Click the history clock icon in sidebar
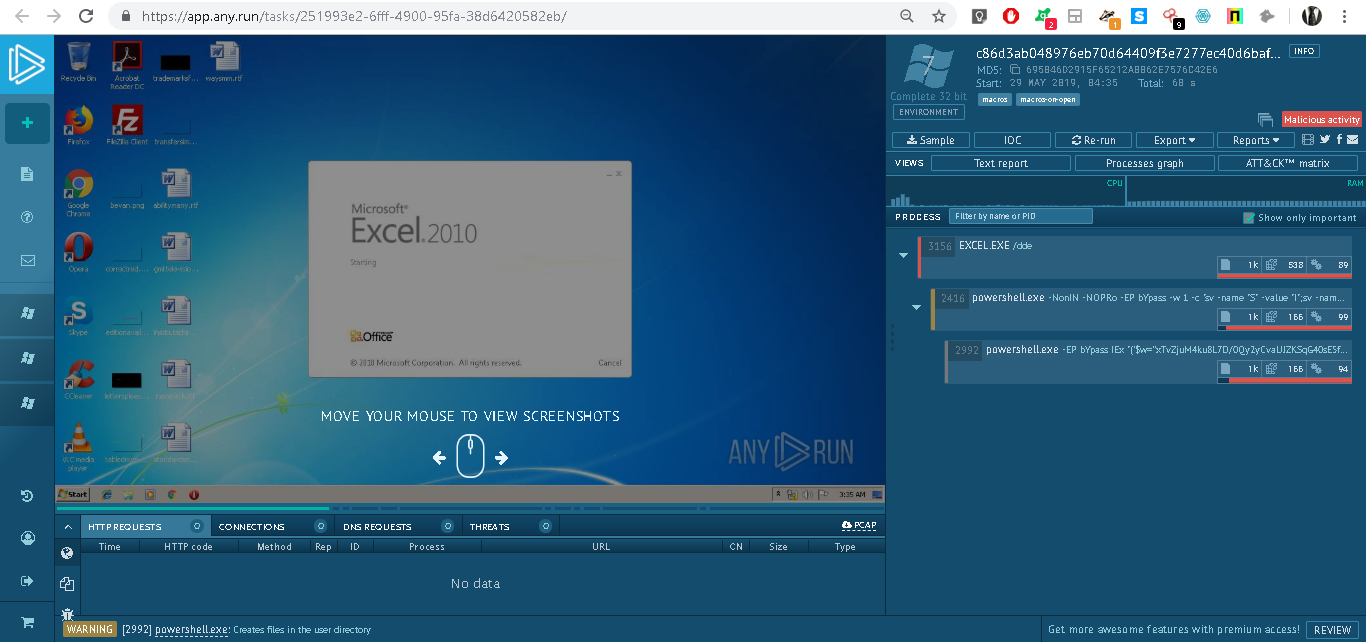This screenshot has height=642, width=1366. (27, 496)
